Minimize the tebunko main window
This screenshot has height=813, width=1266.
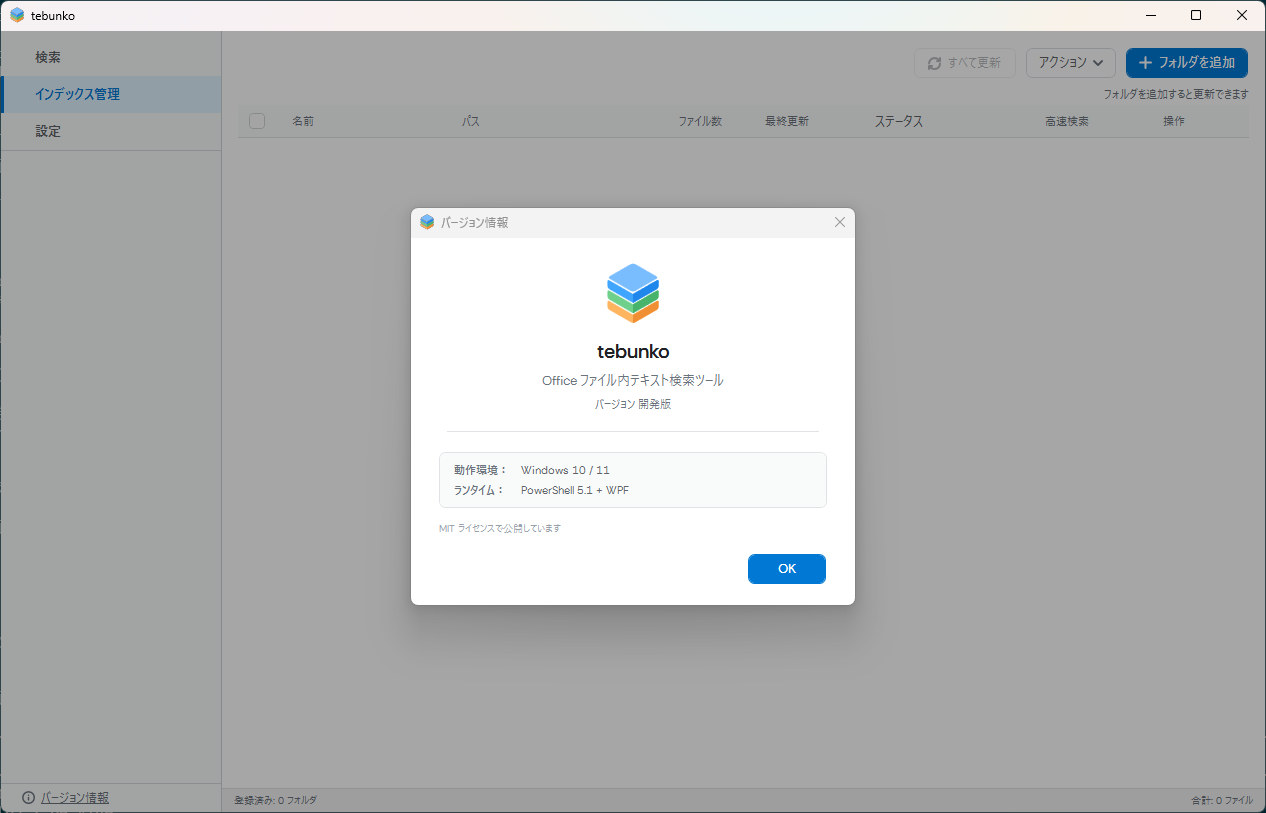click(x=1150, y=15)
